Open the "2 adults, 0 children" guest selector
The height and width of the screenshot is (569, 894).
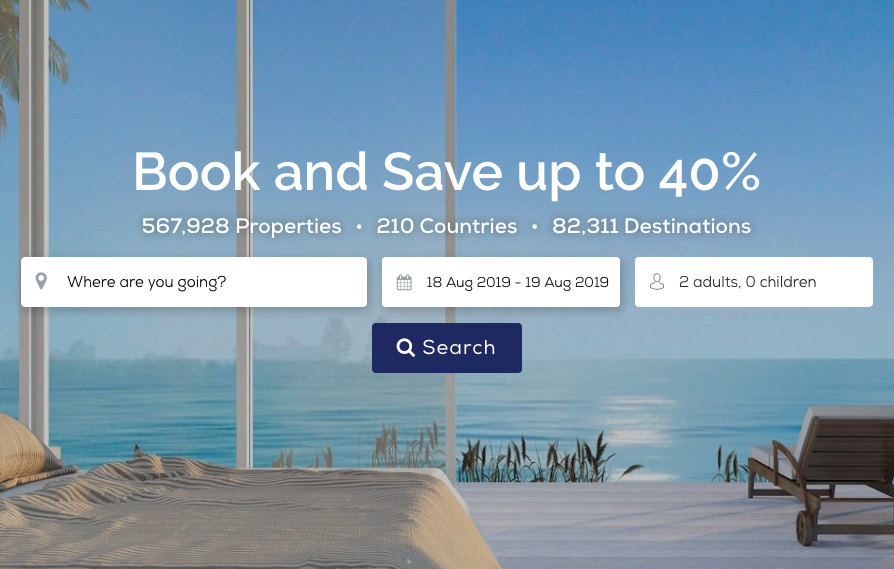coord(754,282)
